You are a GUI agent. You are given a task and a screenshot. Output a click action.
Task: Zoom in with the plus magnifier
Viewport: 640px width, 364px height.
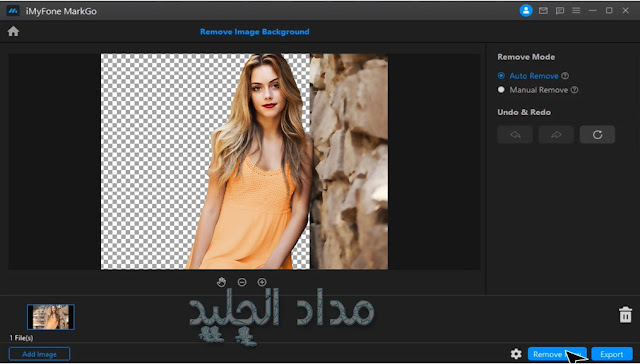point(262,282)
